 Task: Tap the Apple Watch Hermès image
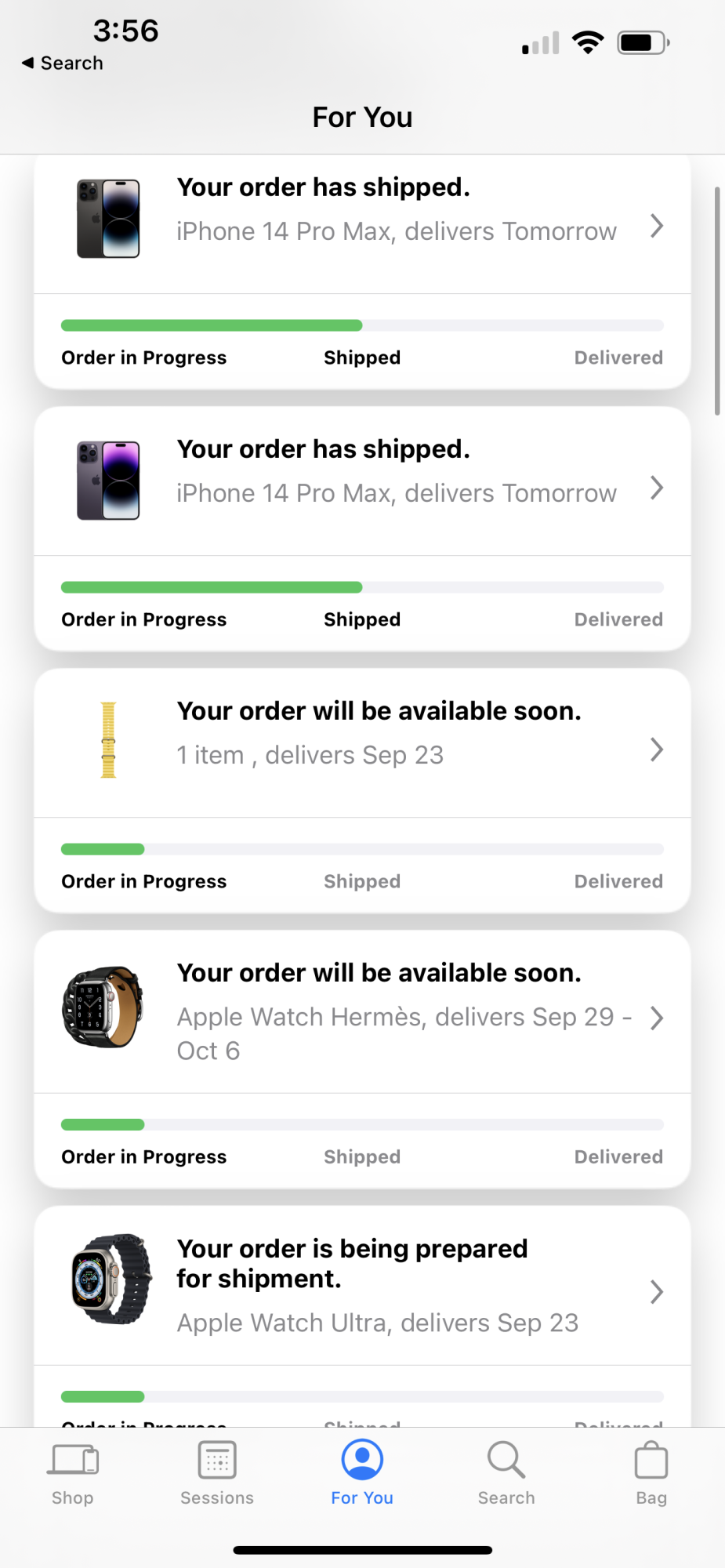tap(103, 1007)
